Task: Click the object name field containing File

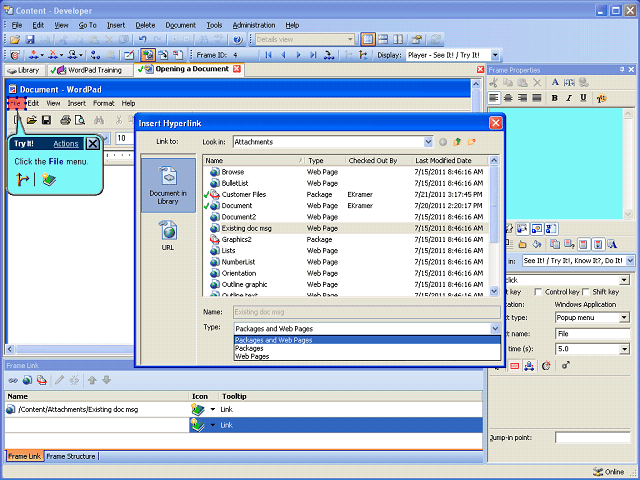Action: tap(592, 334)
